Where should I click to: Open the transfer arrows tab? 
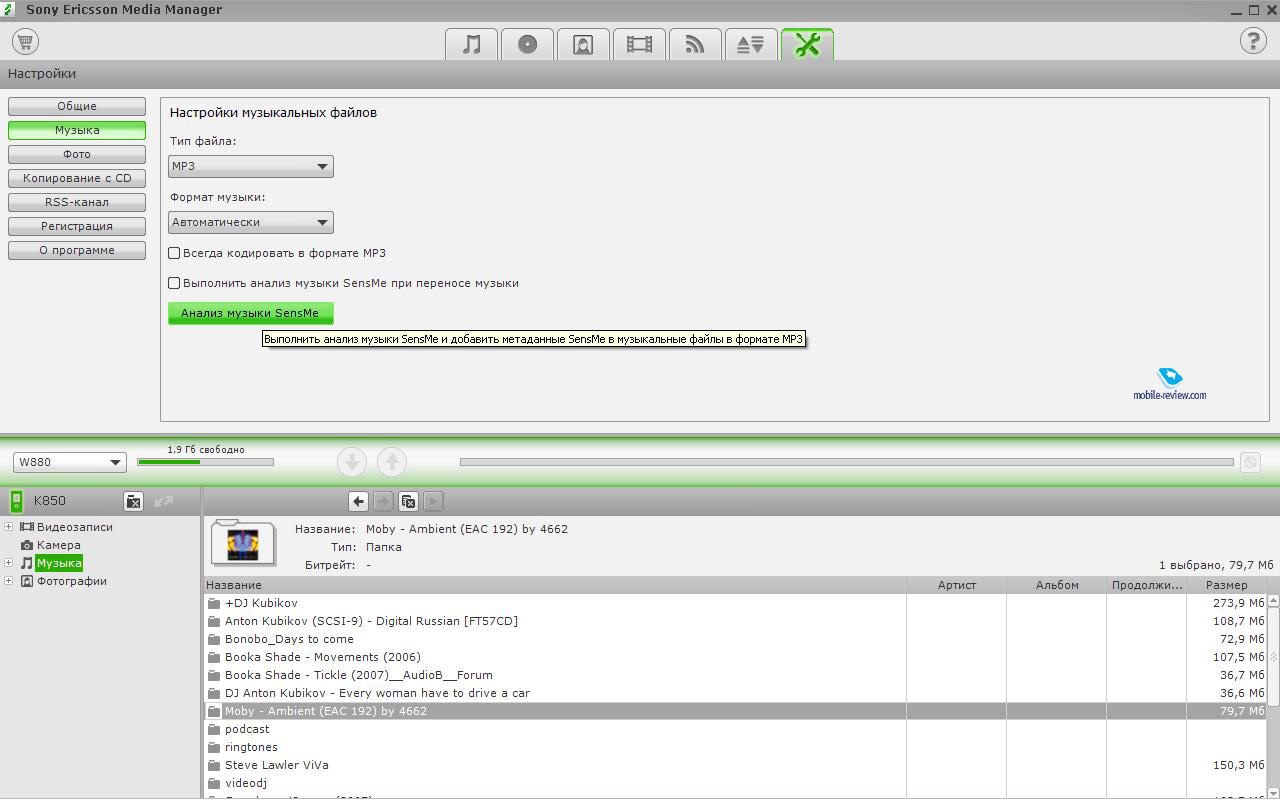[x=751, y=45]
